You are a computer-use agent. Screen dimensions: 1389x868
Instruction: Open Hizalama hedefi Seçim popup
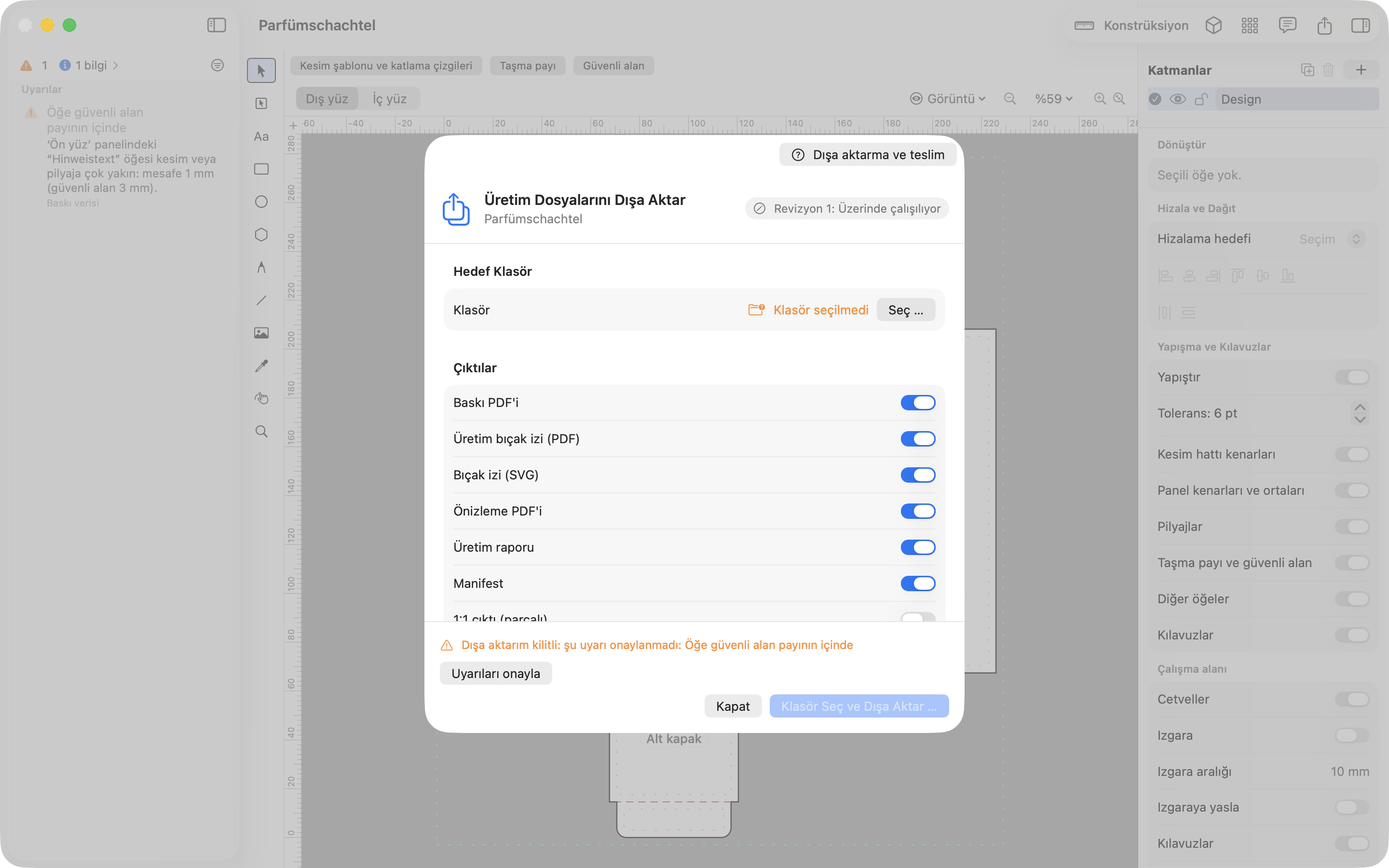[x=1332, y=239]
